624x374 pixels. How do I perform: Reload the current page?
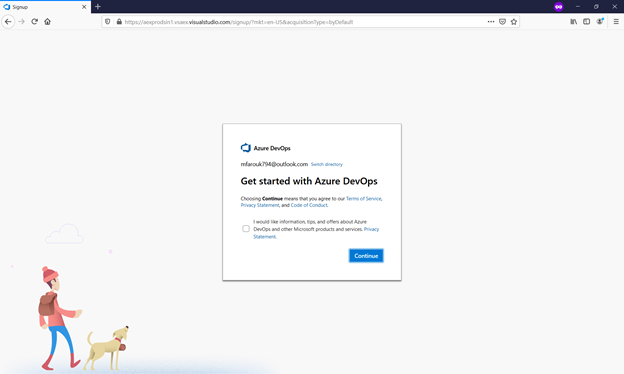click(x=35, y=21)
